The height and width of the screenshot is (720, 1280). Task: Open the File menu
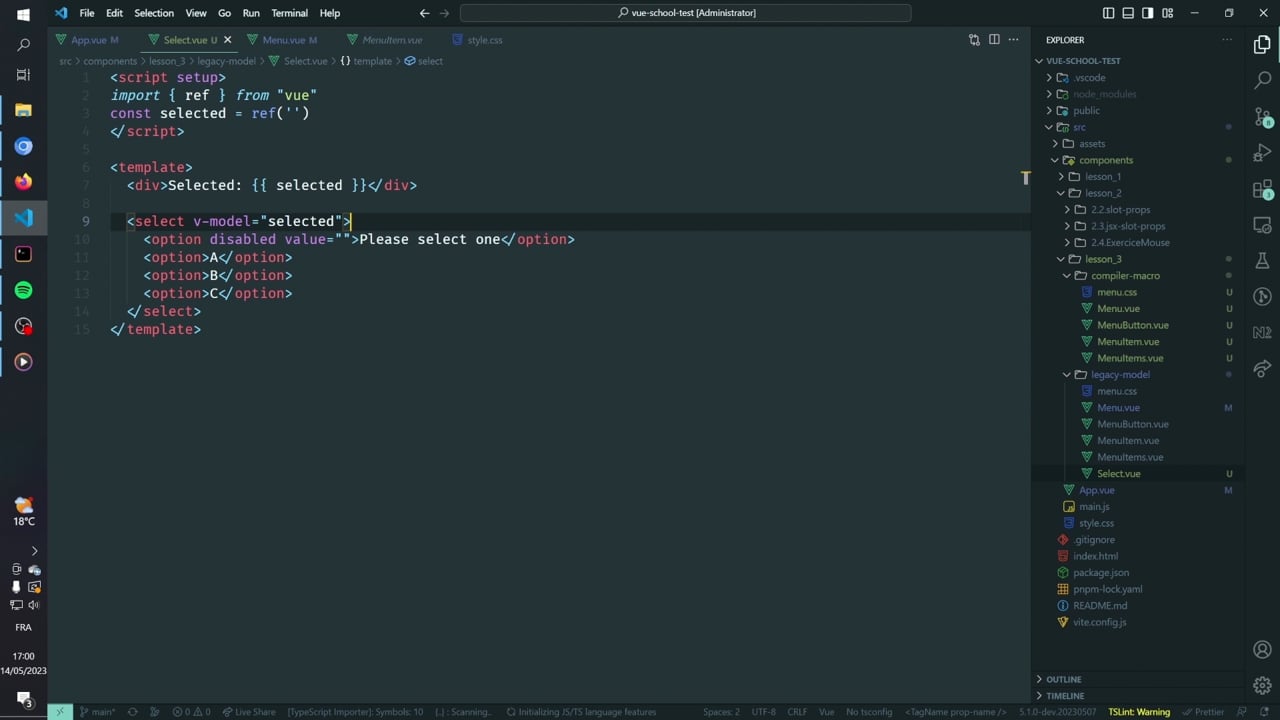coord(87,13)
